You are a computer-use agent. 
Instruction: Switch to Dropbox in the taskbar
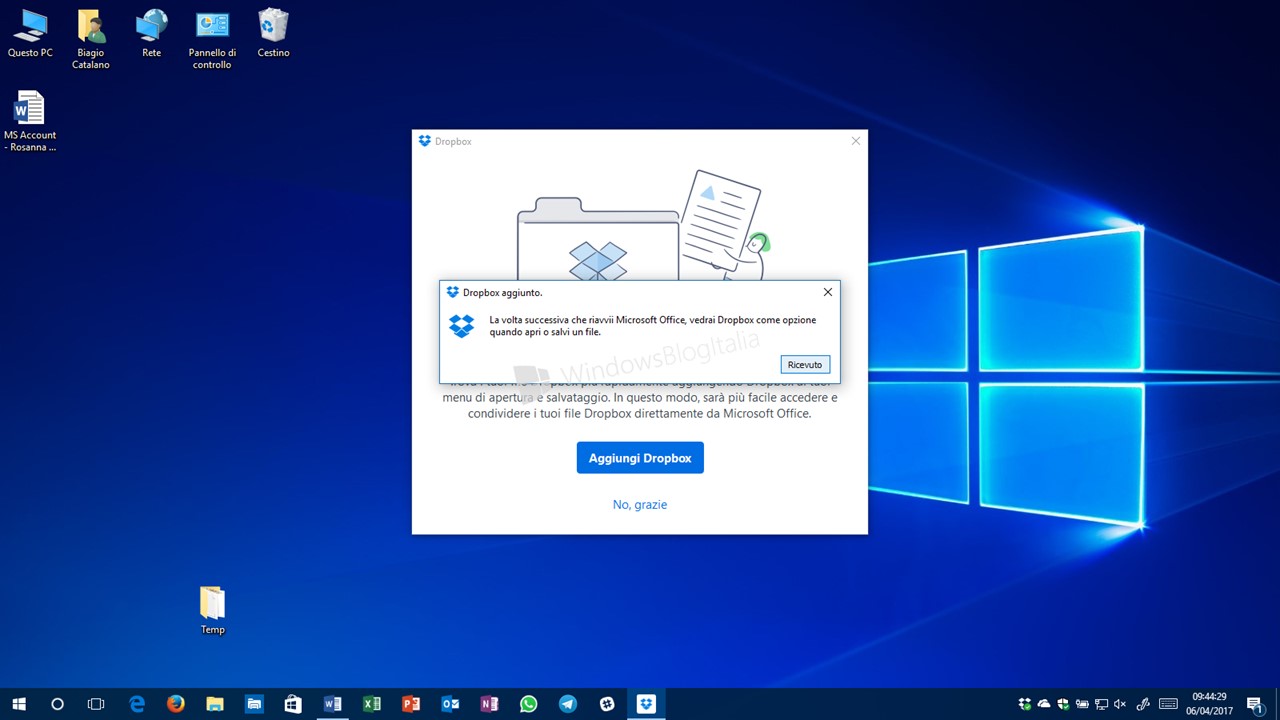click(646, 704)
